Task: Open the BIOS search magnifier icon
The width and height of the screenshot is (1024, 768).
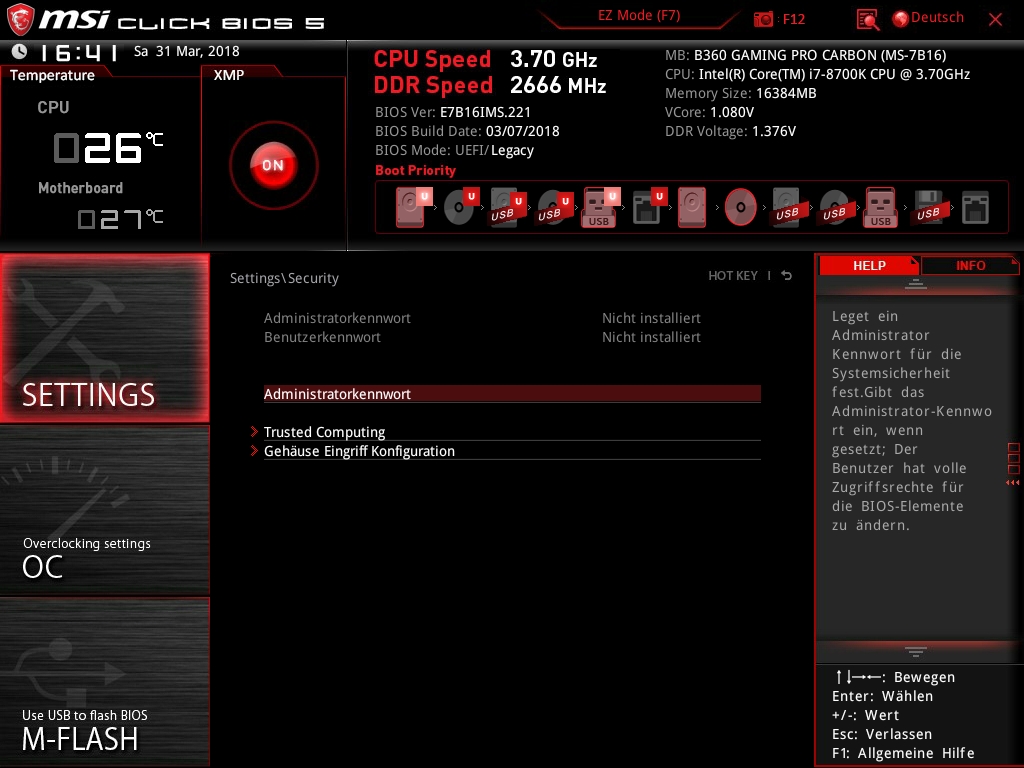Action: point(867,19)
